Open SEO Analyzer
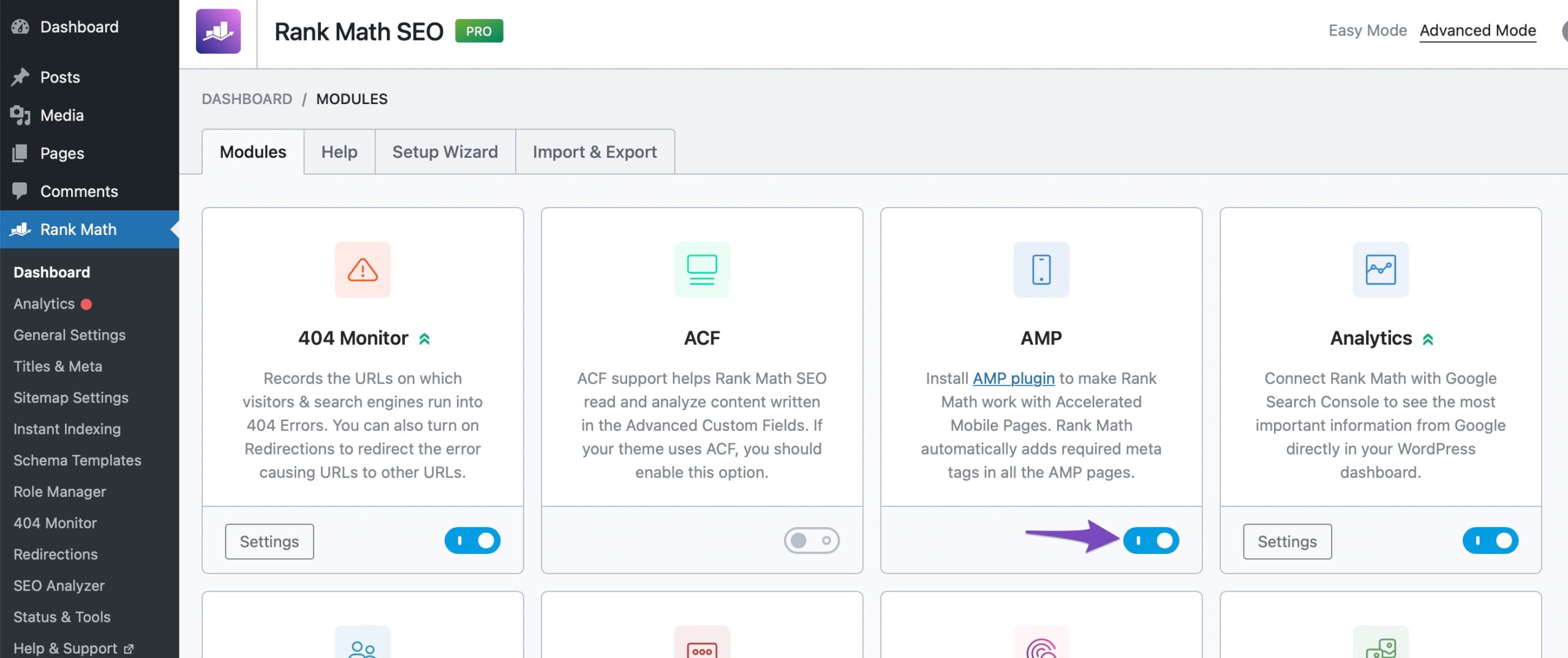Image resolution: width=1568 pixels, height=658 pixels. (59, 586)
